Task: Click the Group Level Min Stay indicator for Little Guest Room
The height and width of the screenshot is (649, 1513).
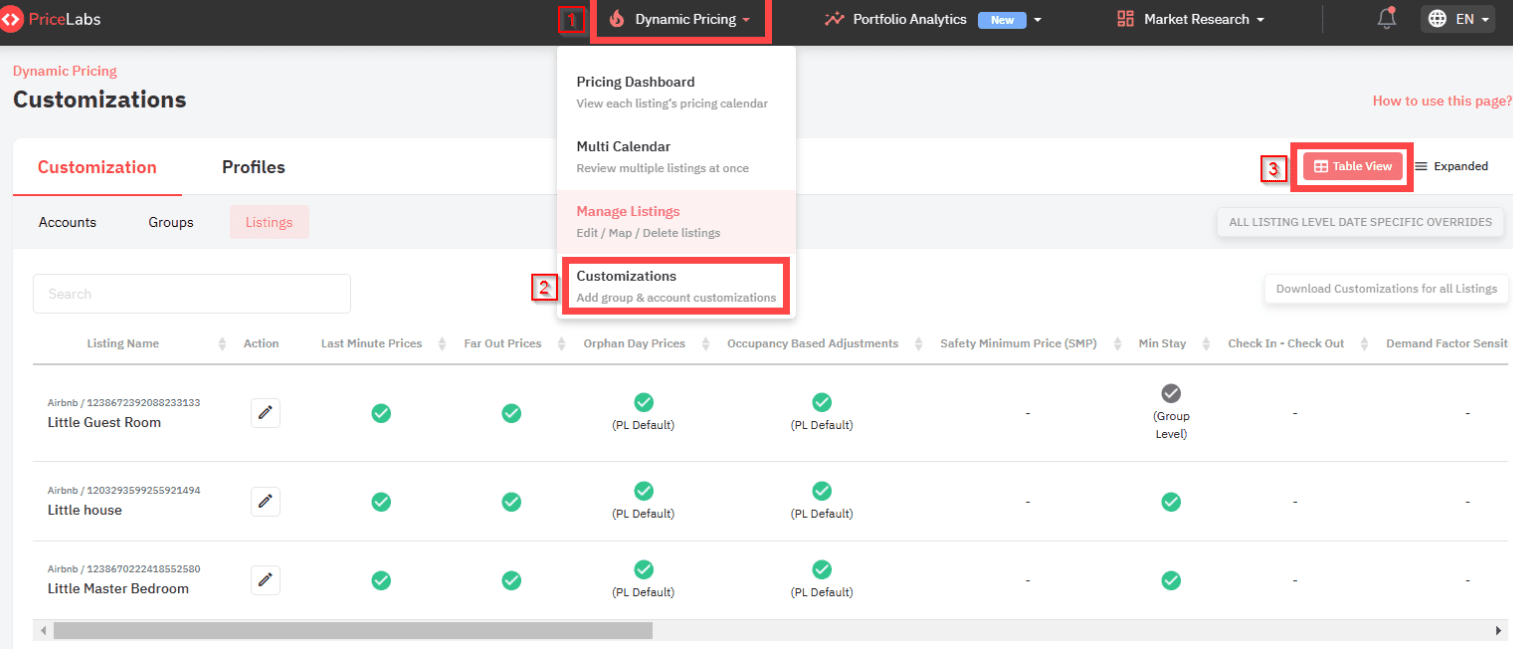Action: click(1171, 393)
